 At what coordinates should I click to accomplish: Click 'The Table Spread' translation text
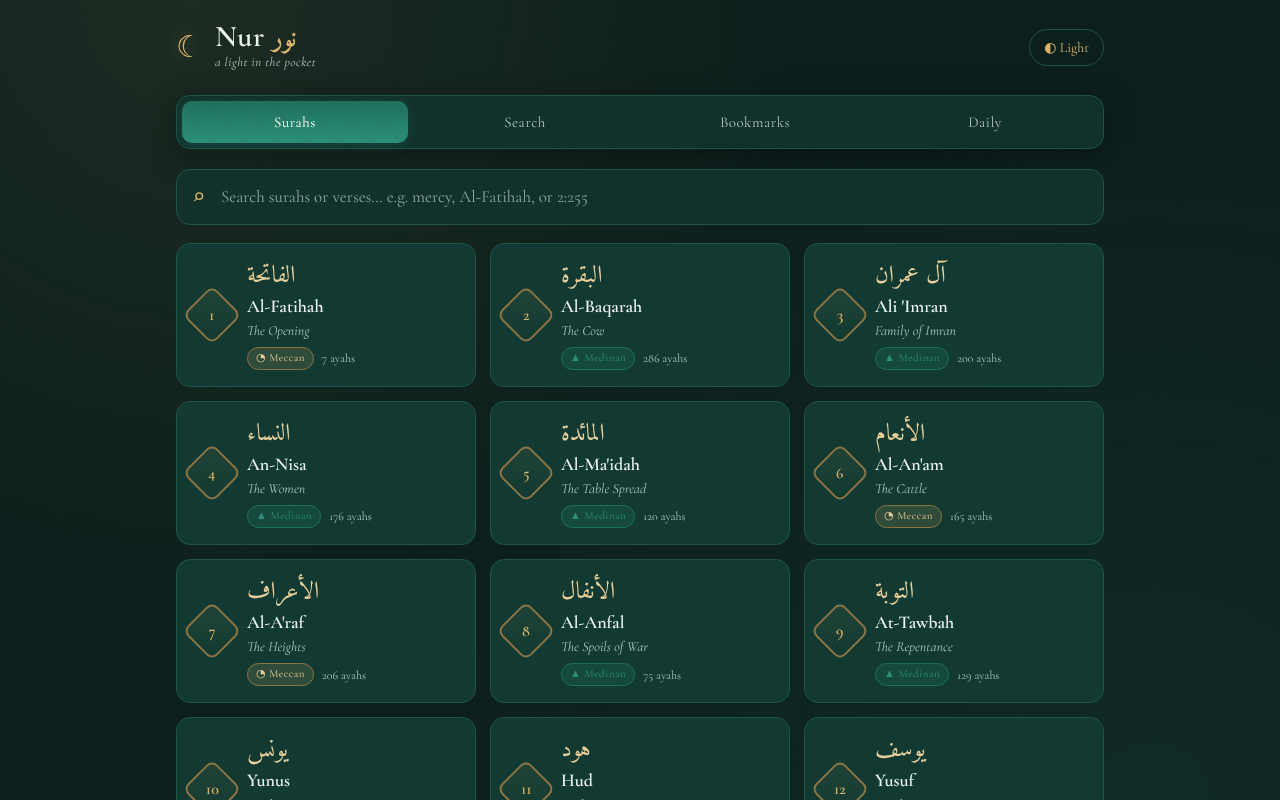point(604,489)
